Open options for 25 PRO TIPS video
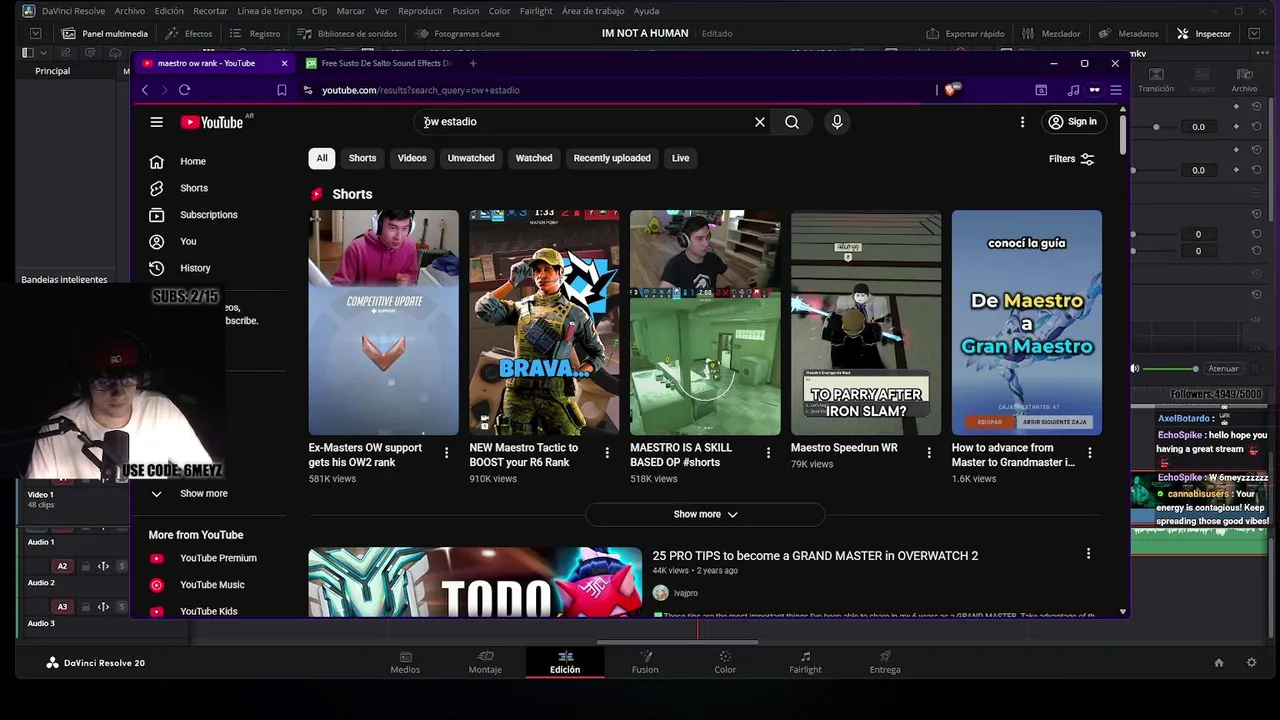 point(1088,554)
